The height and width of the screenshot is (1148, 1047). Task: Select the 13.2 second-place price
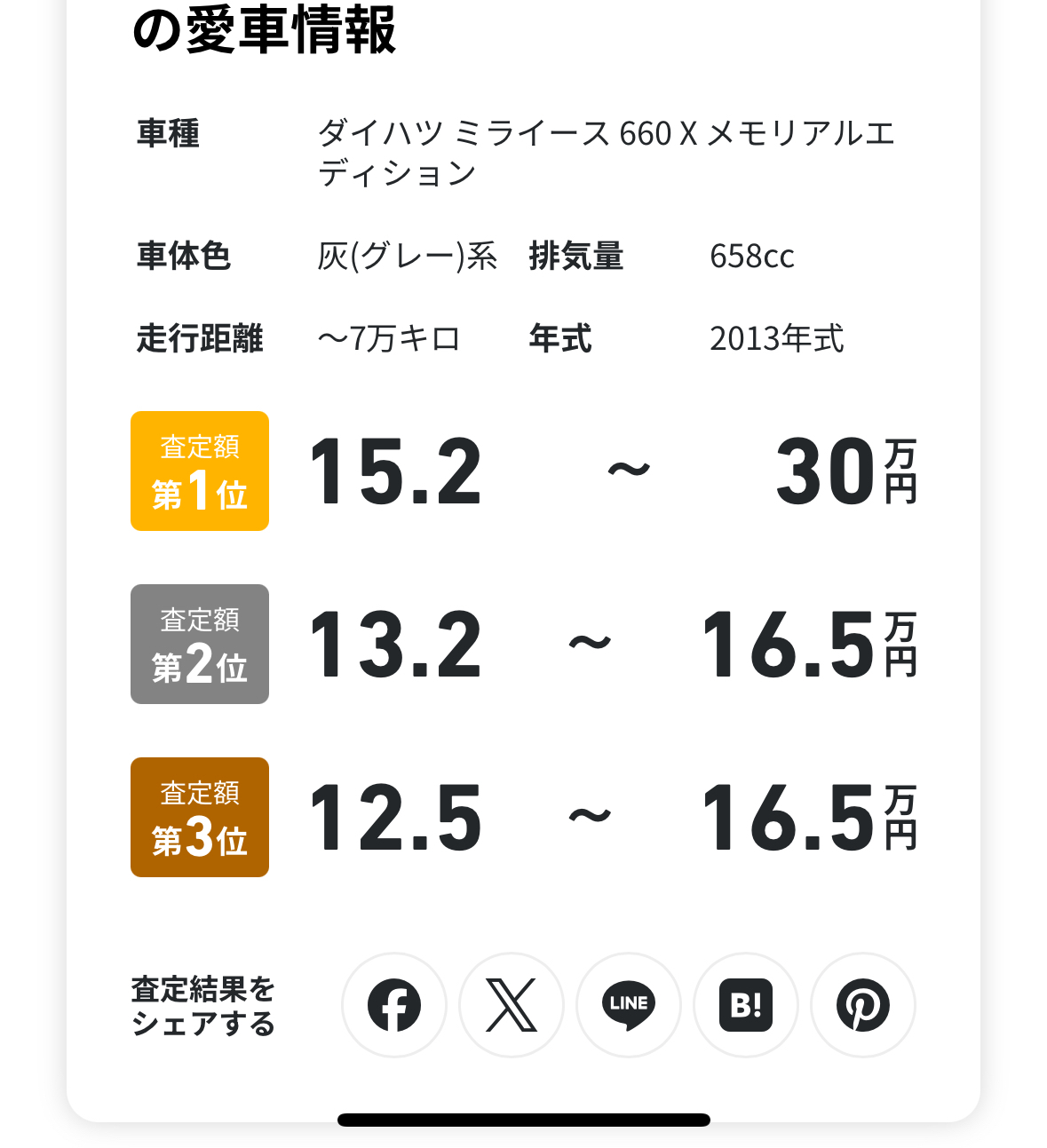[x=396, y=645]
